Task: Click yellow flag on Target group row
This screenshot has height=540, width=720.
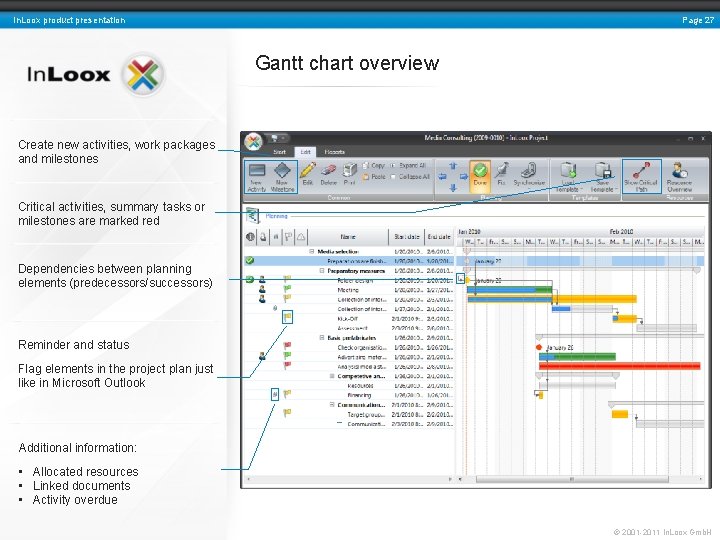Action: 287,413
